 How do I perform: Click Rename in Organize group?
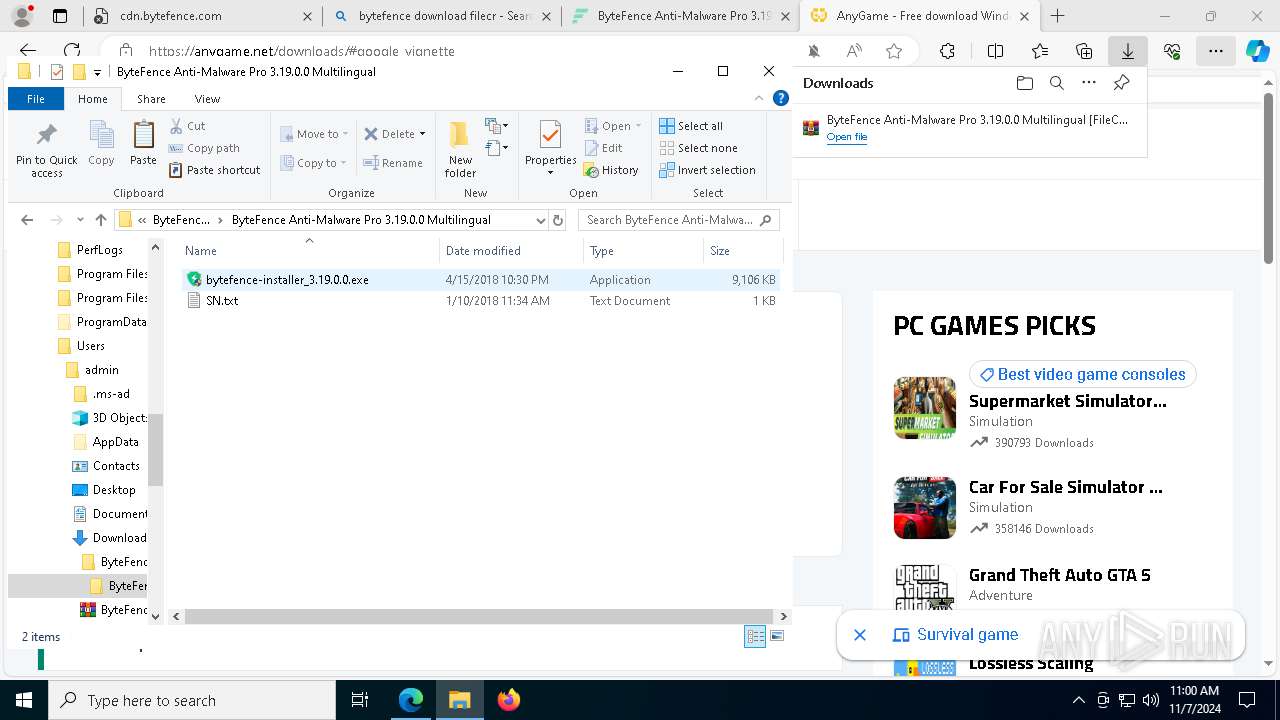click(393, 163)
